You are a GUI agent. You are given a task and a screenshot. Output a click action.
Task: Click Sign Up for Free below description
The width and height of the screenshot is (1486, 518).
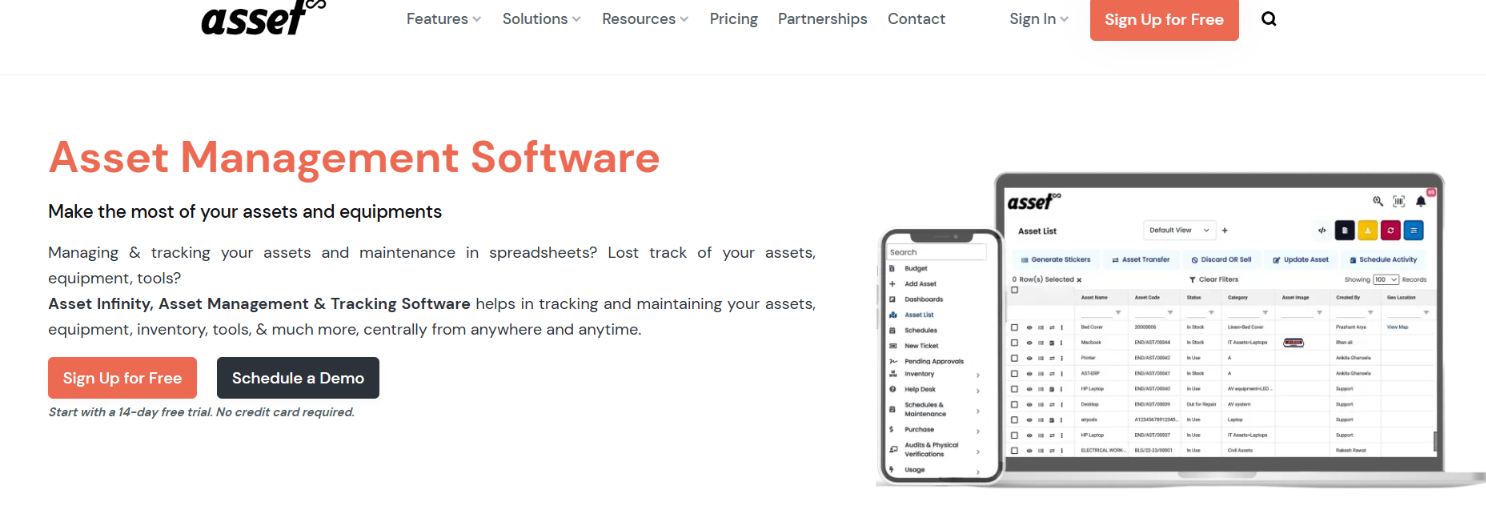(122, 378)
